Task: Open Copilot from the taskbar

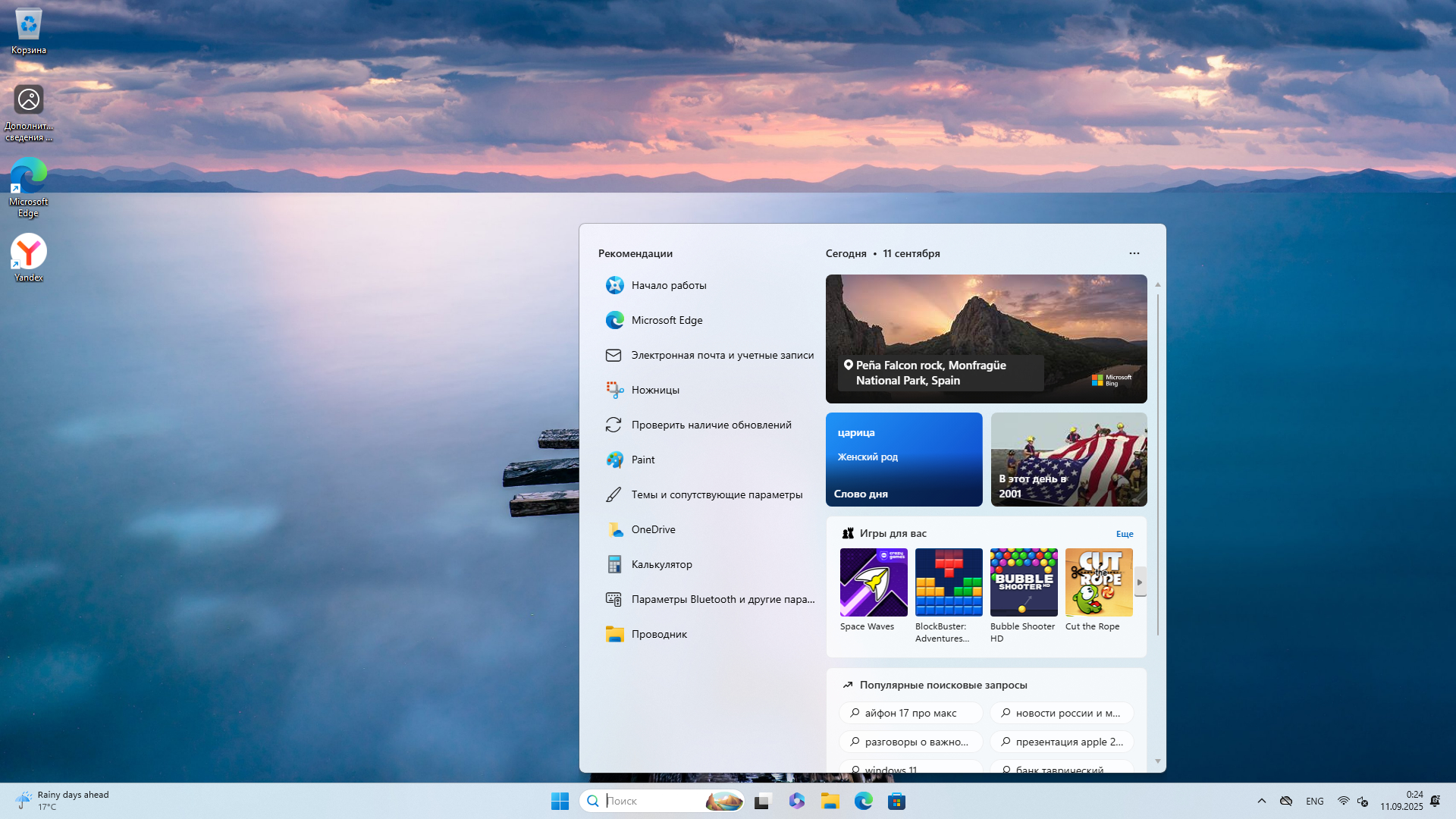Action: click(796, 801)
